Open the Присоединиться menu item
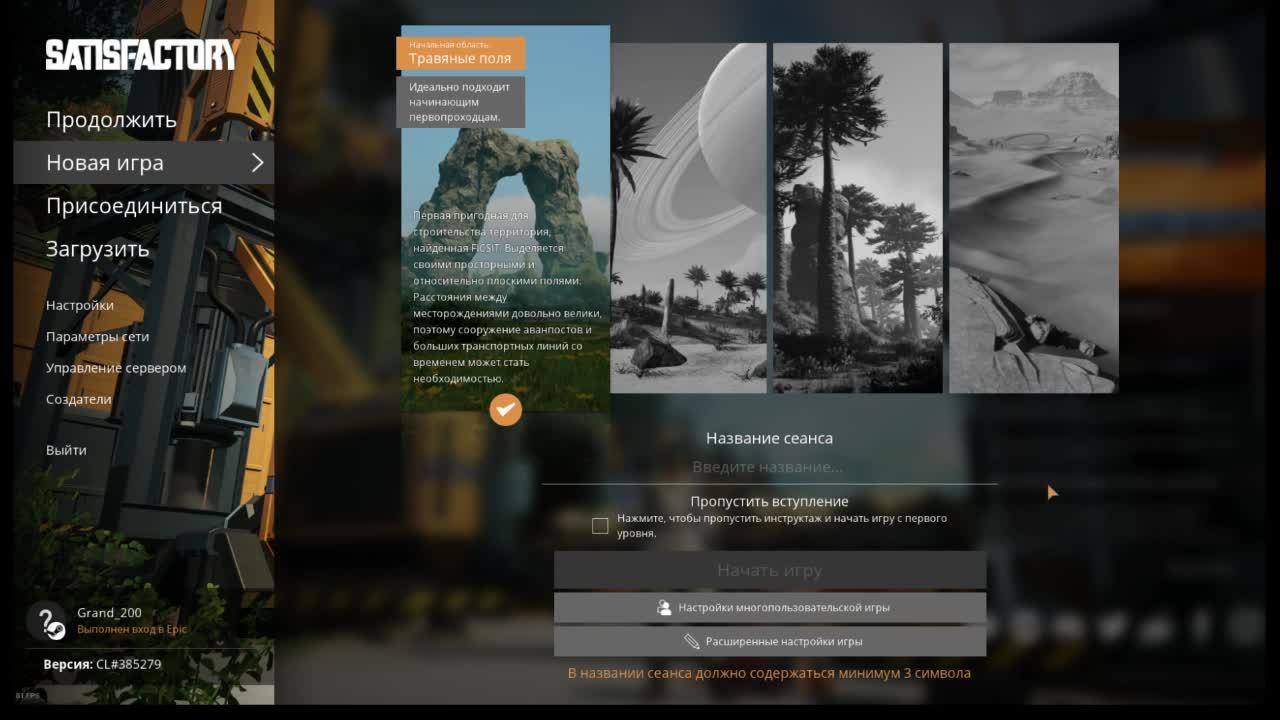The image size is (1280, 720). [134, 206]
